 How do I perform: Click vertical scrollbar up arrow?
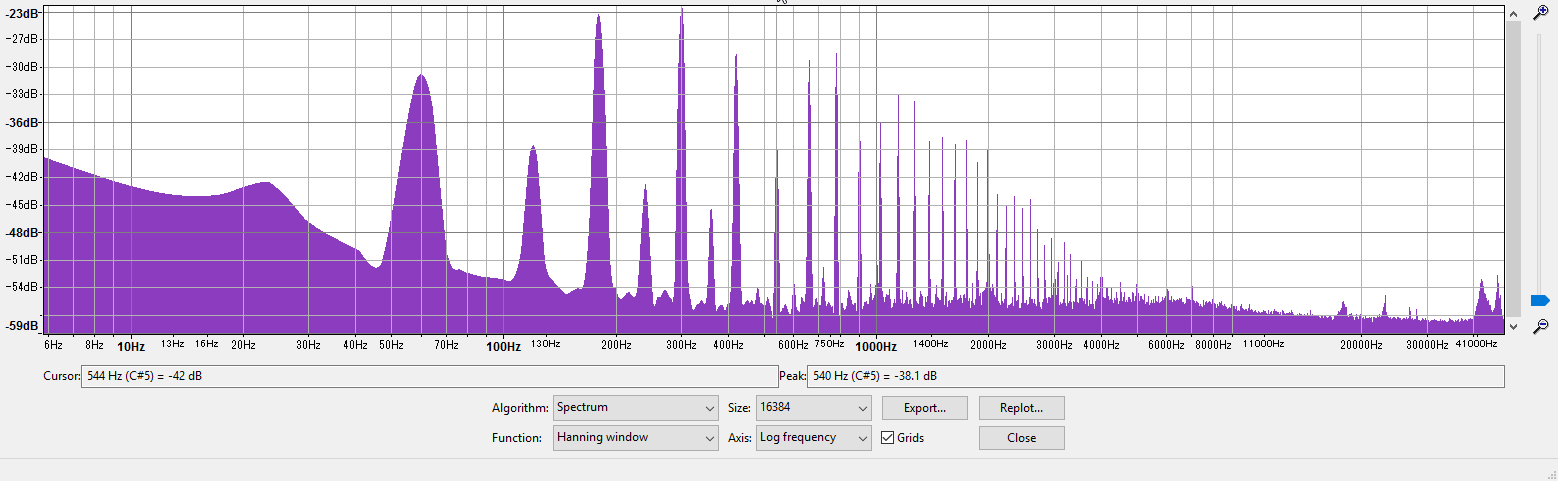tap(1513, 13)
